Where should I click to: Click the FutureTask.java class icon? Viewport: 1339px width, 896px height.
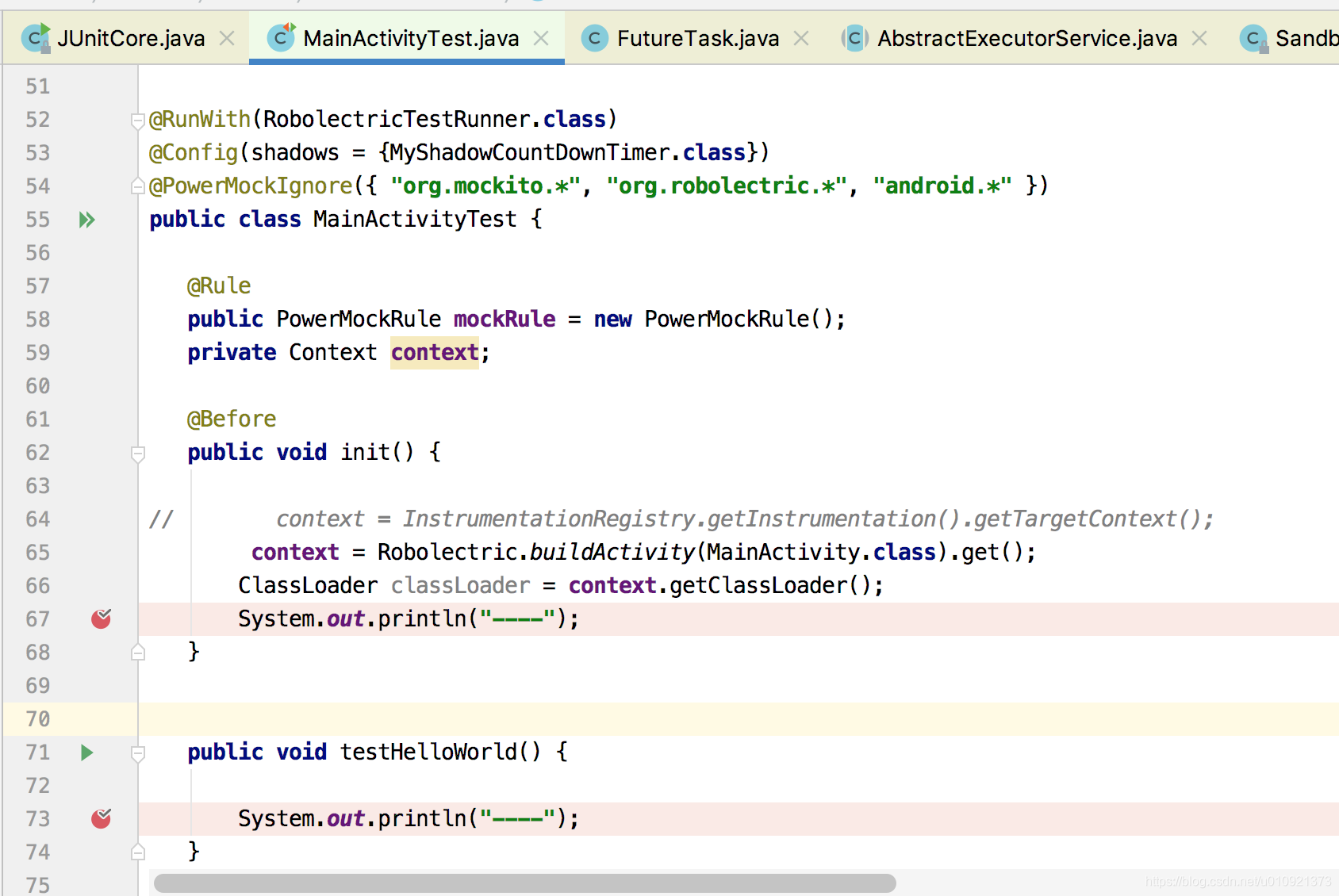pos(594,38)
